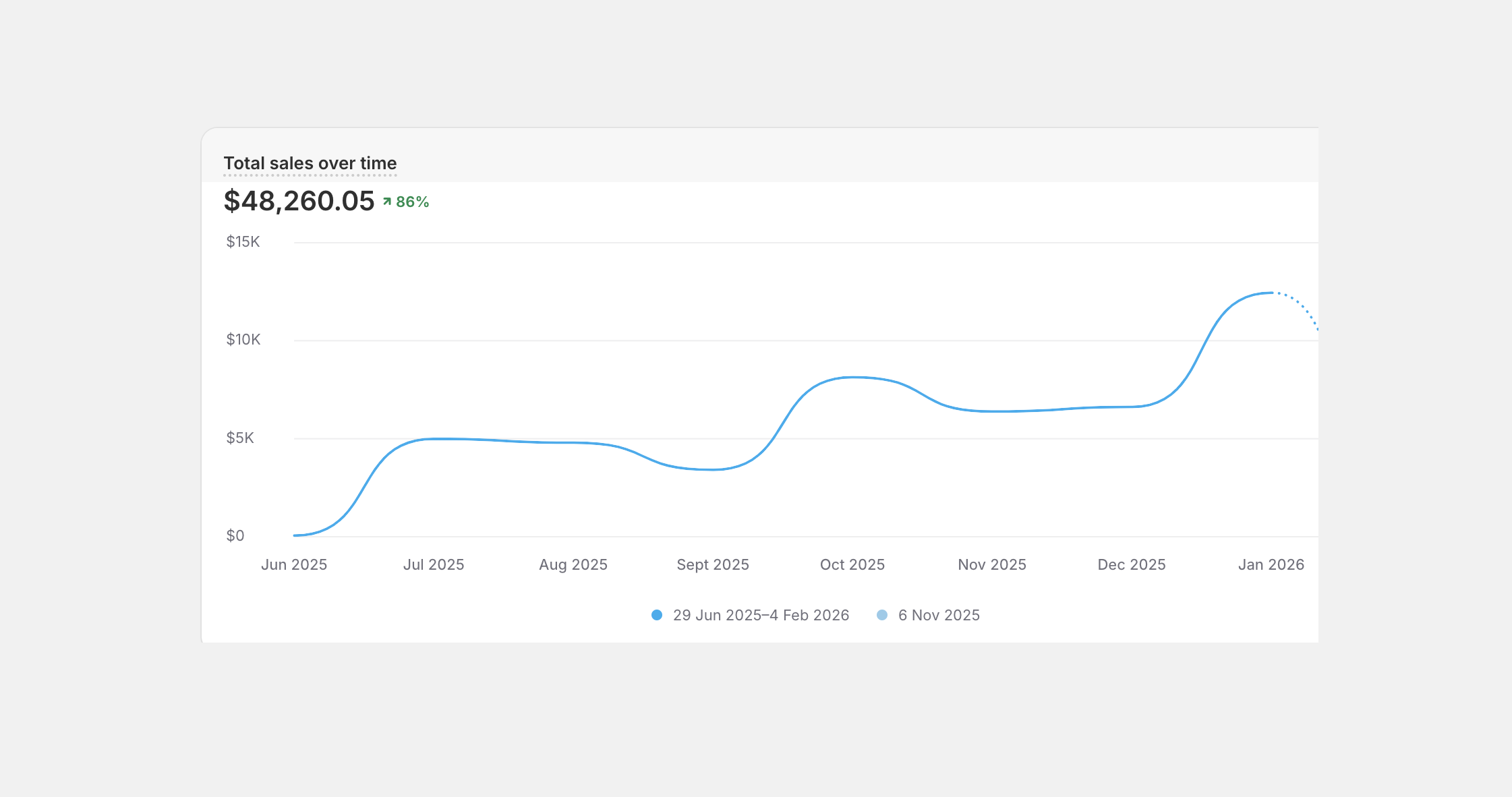This screenshot has width=1512, height=797.
Task: Click the dark blue legend dot
Action: (657, 615)
